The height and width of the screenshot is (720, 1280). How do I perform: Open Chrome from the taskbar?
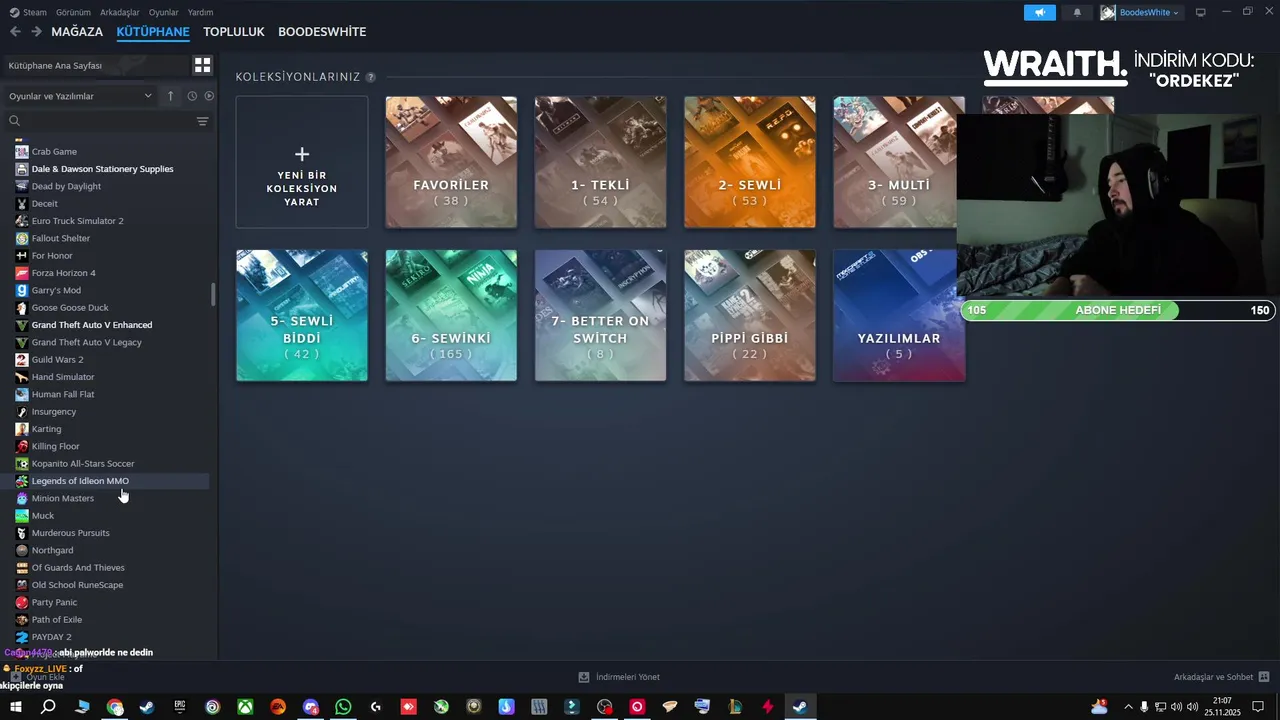coord(115,707)
